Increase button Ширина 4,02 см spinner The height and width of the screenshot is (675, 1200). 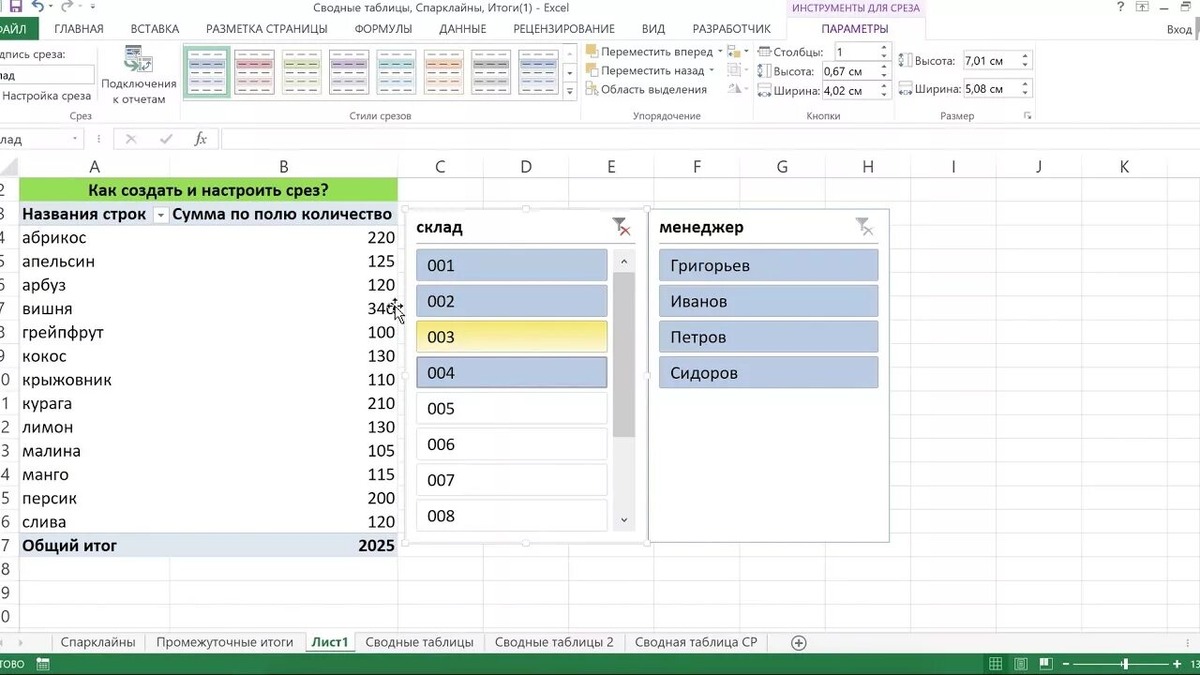point(884,87)
